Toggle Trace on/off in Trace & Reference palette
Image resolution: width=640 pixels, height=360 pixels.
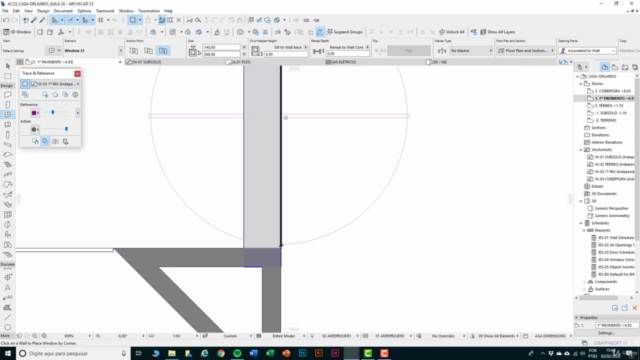25,84
